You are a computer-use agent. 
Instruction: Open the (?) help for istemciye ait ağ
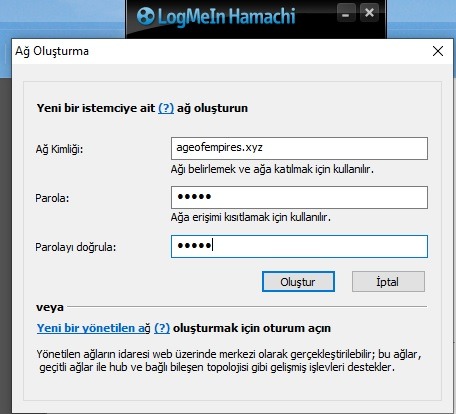166,108
